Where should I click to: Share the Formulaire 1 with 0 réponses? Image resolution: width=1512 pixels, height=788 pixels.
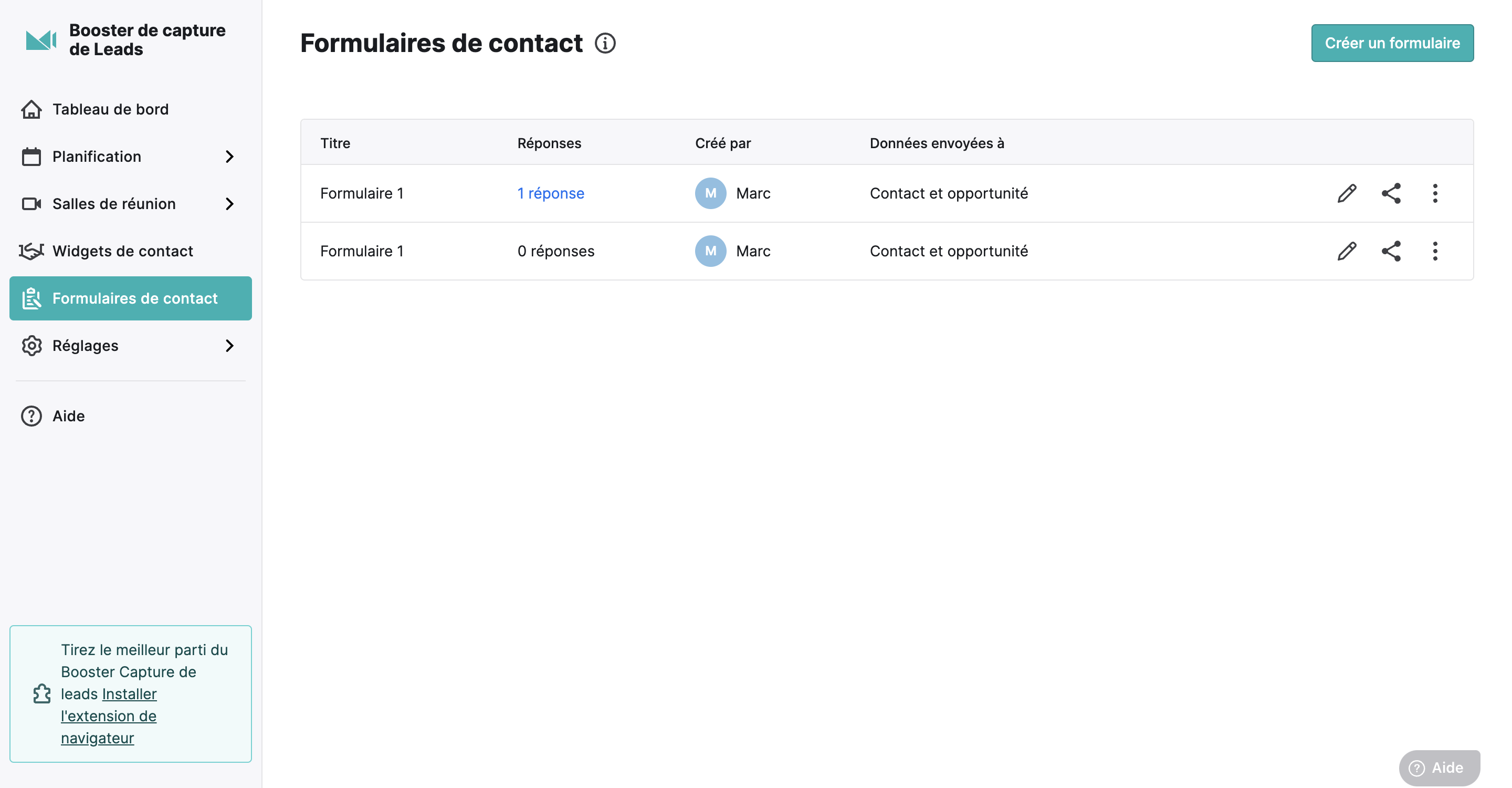pyautogui.click(x=1391, y=251)
